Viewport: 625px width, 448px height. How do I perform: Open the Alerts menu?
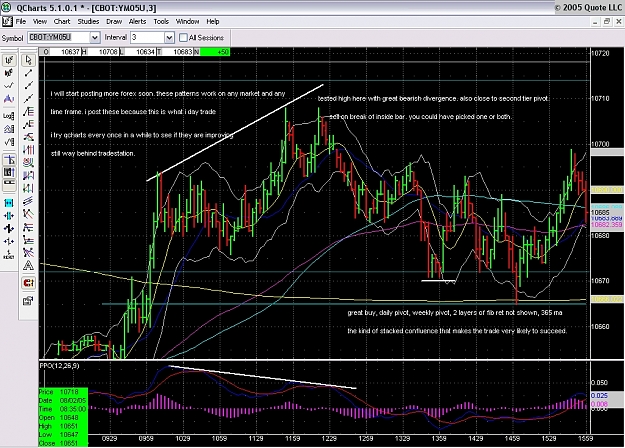pos(138,22)
